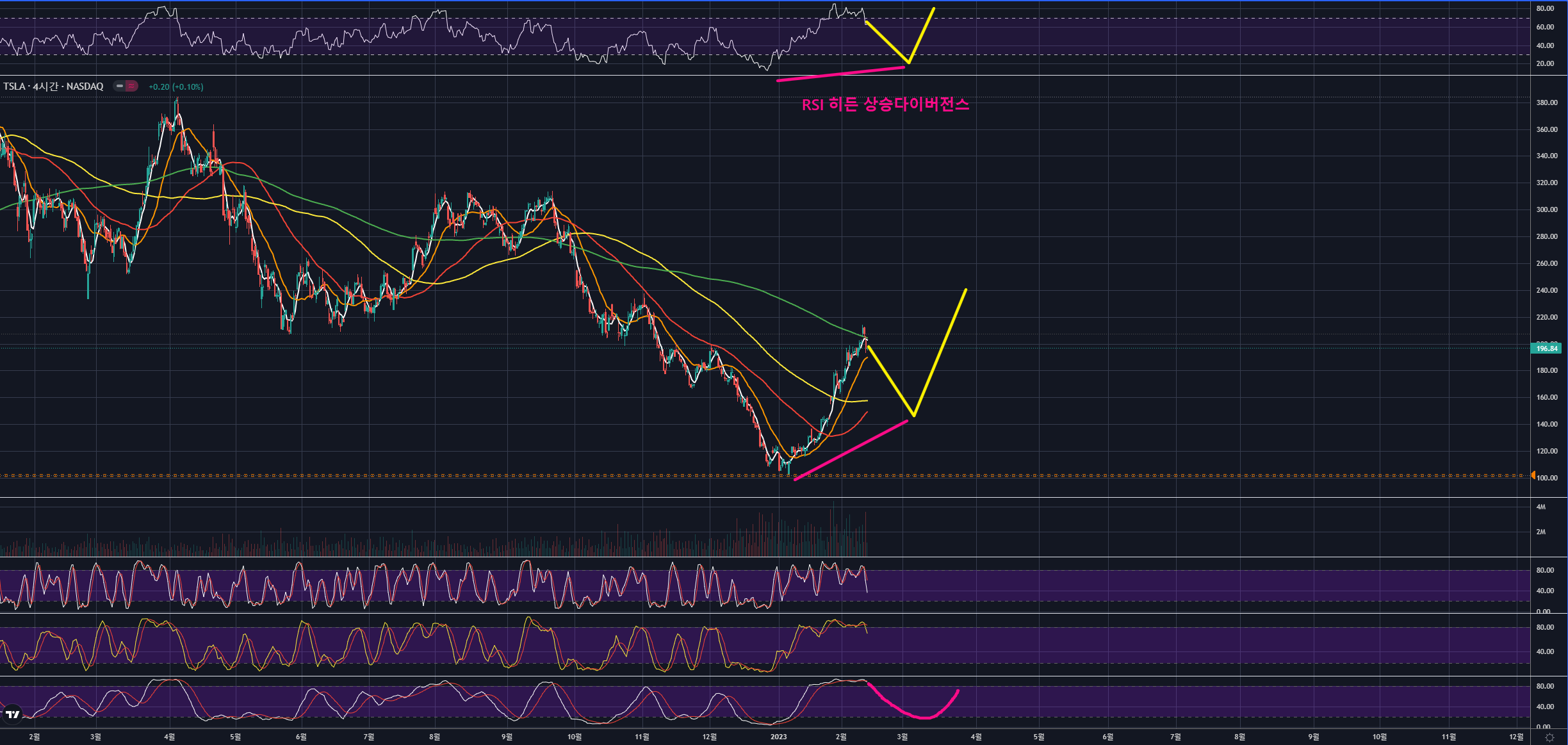Click the 4M label on the volume scale
This screenshot has width=1568, height=745.
1540,507
